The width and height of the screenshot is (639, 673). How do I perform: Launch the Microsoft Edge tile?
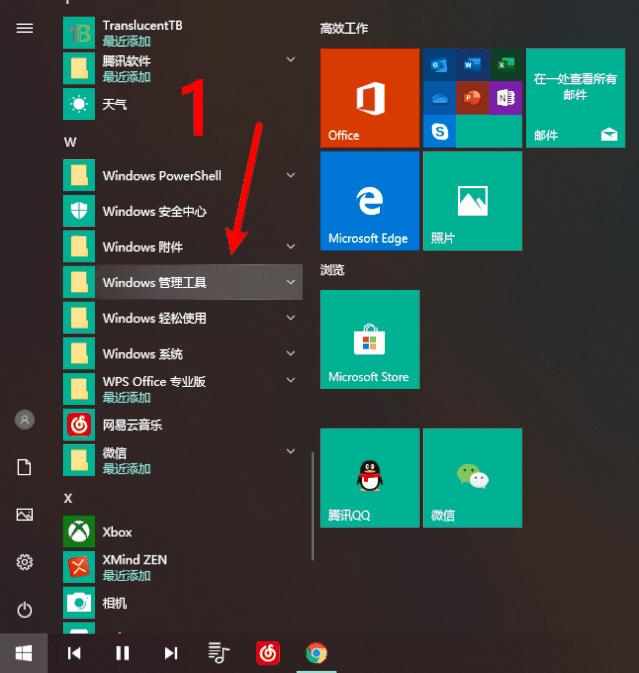[x=369, y=201]
